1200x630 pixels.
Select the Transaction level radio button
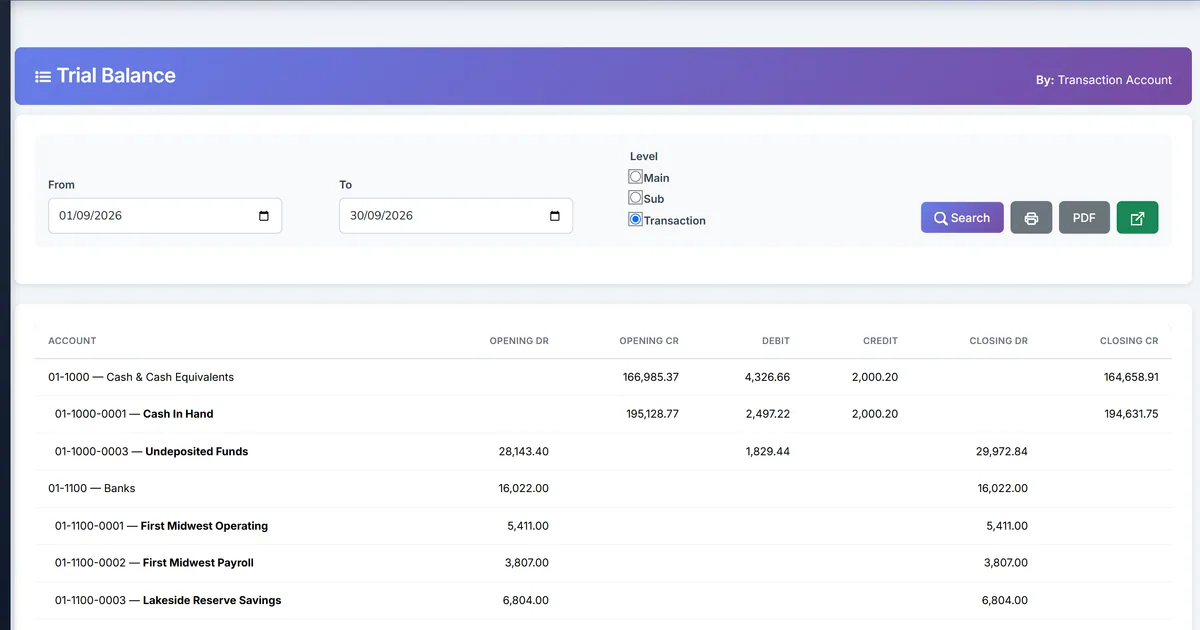635,220
